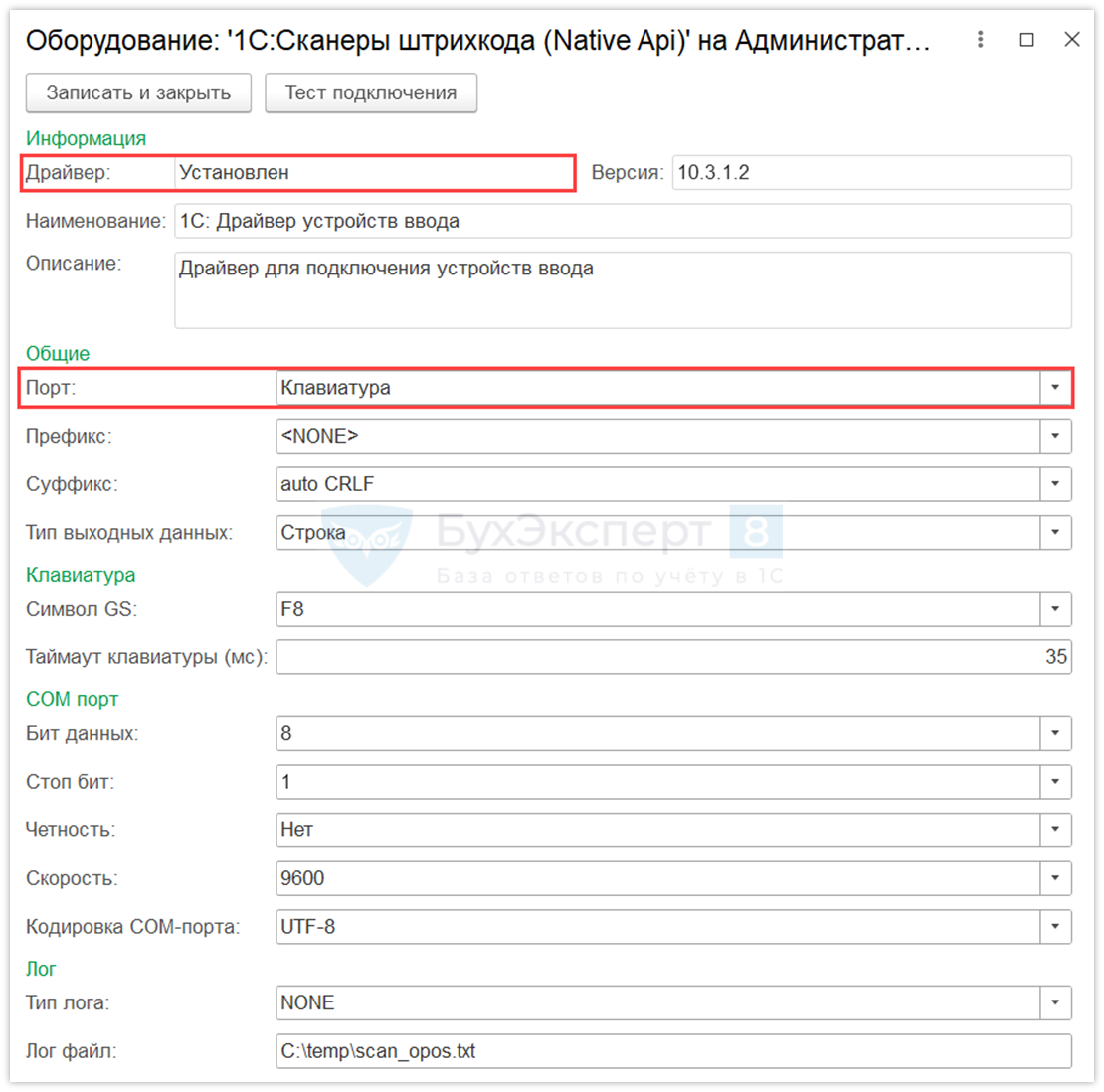Click the 'Префикс' field showing <NONE>
This screenshot has width=1104, height=1092.
coord(658,436)
